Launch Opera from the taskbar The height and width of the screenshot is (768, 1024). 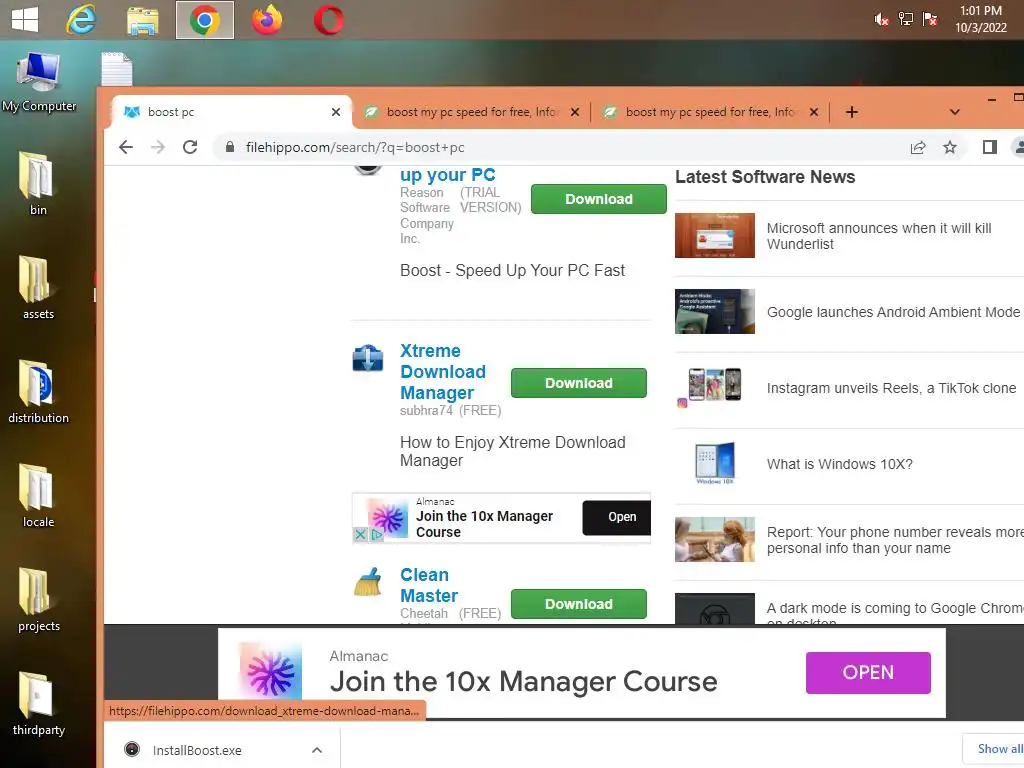tap(328, 20)
